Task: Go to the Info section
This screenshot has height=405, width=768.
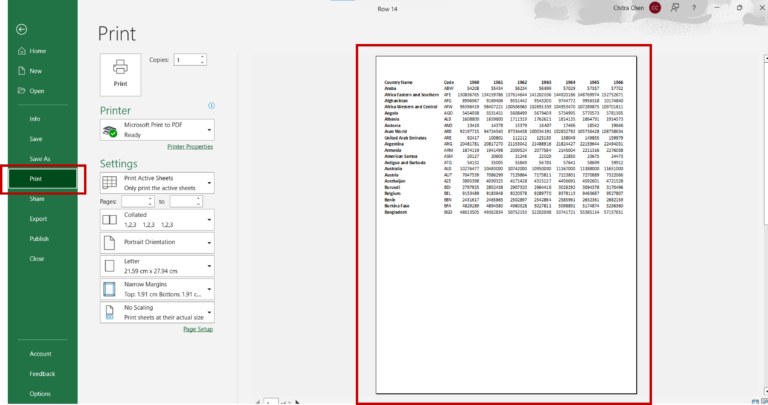Action: (35, 119)
